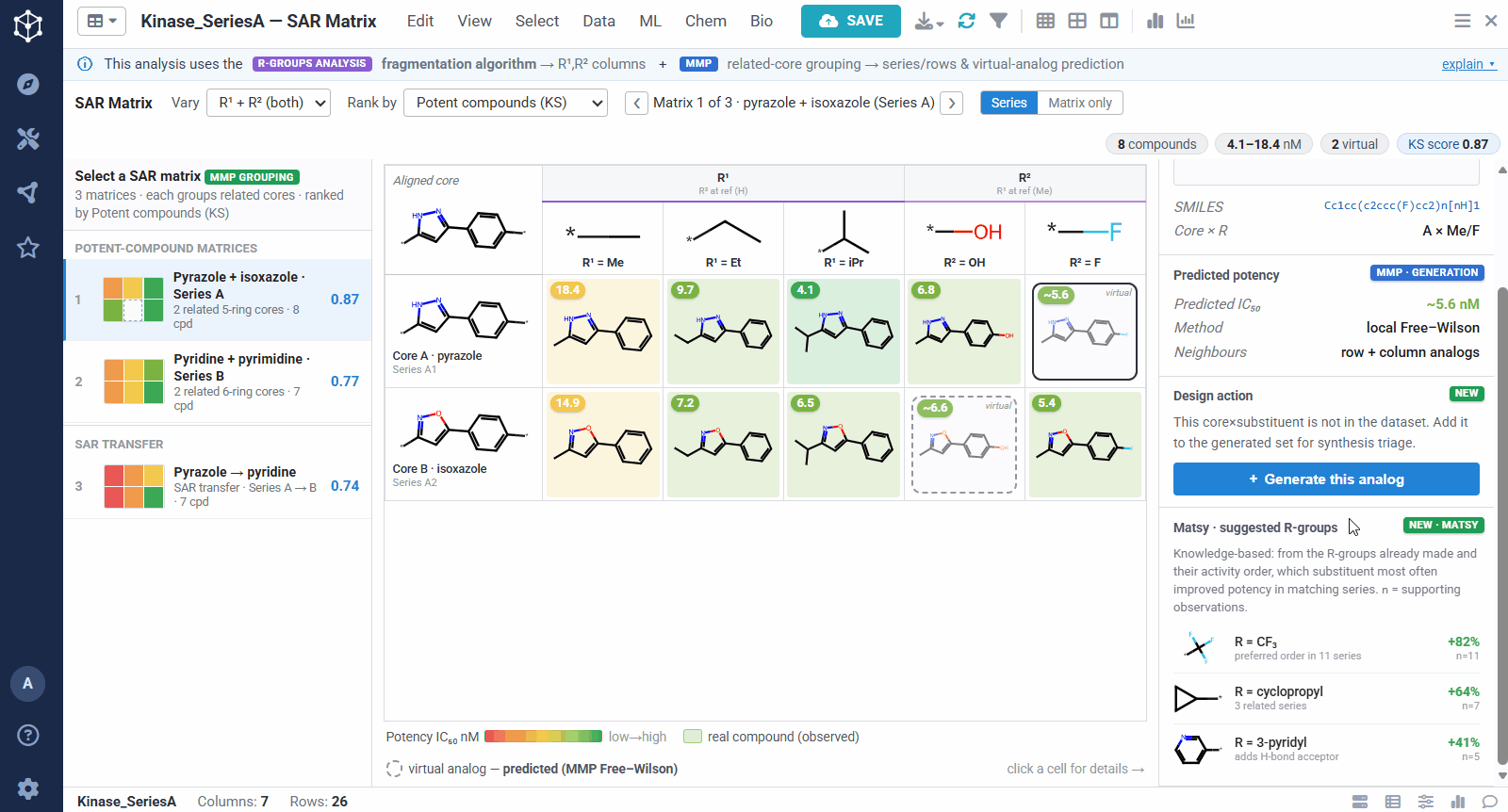
Task: Open the hamburger menu icon
Action: tap(1462, 21)
